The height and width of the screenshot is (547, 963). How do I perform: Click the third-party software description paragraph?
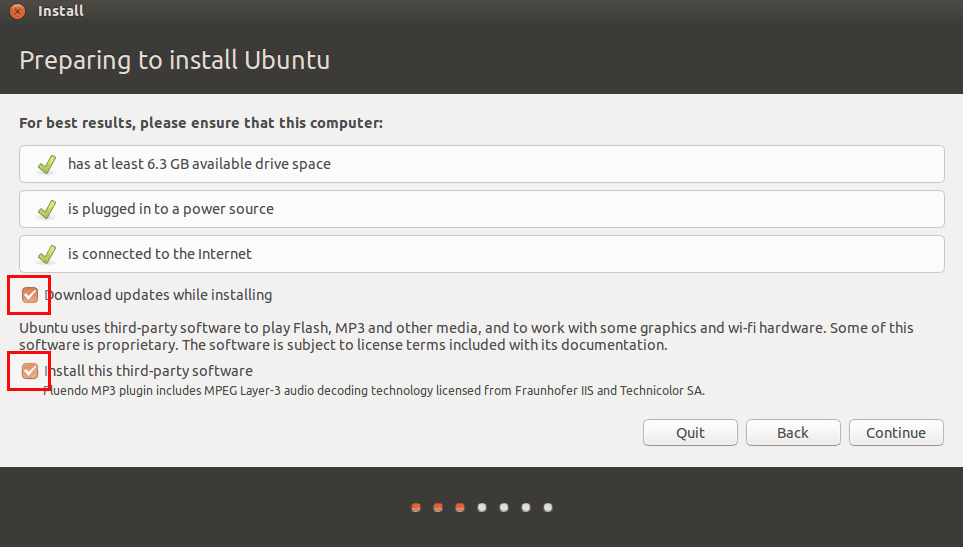click(x=466, y=336)
